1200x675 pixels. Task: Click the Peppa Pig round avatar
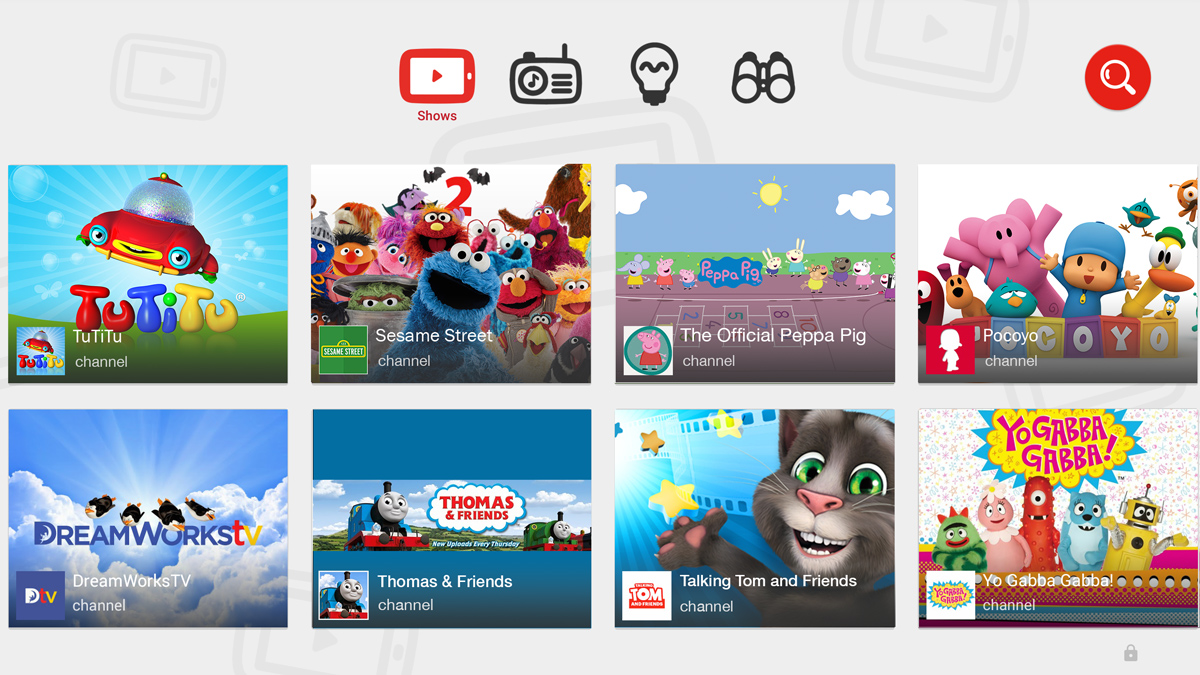coord(648,350)
